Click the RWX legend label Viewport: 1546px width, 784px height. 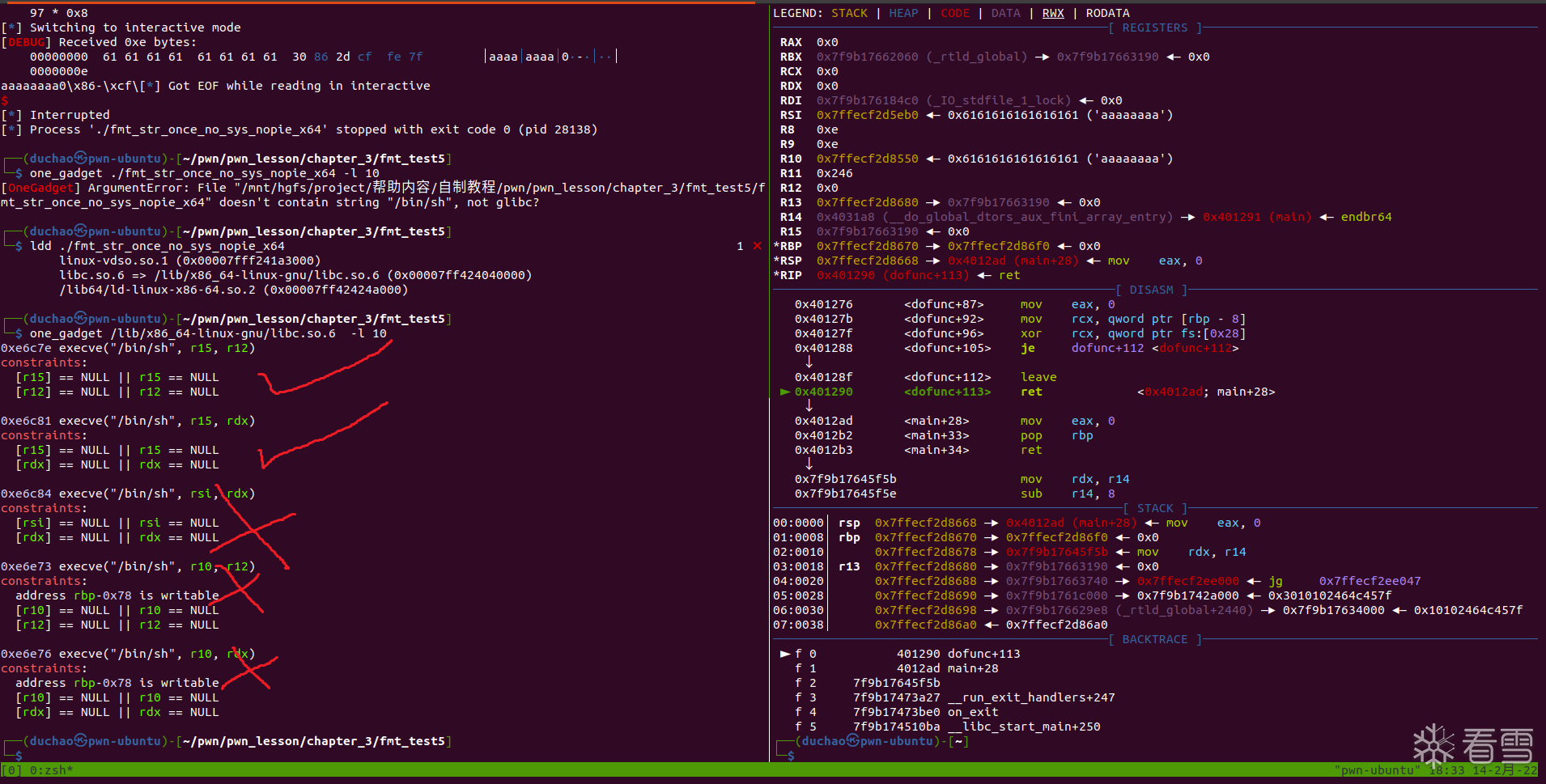[x=1053, y=13]
